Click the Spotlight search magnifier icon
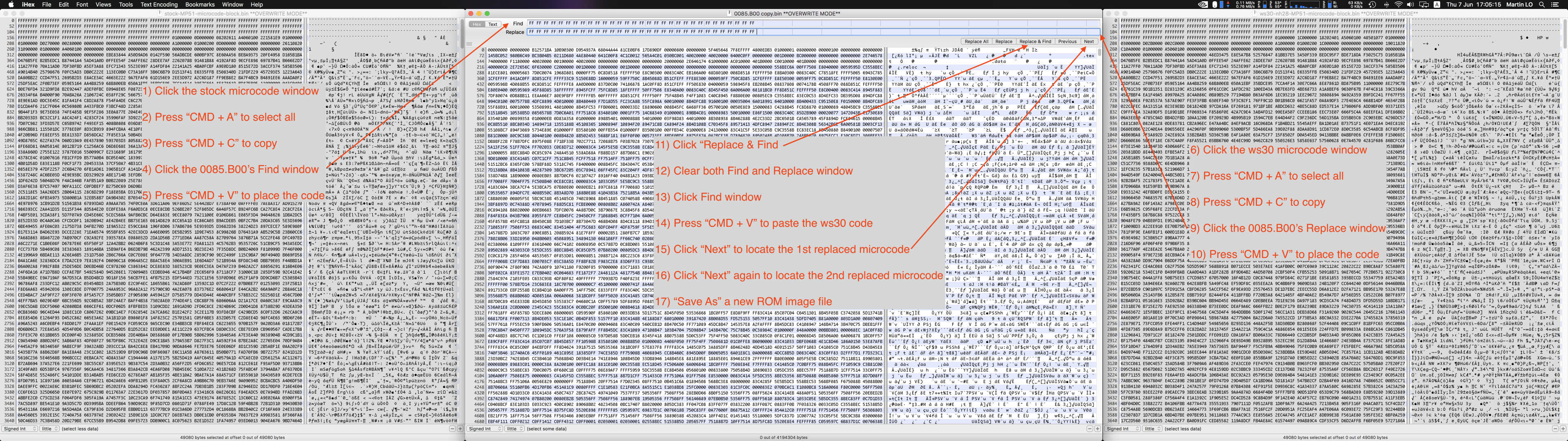Image resolution: width=1568 pixels, height=441 pixels. click(1542, 4)
